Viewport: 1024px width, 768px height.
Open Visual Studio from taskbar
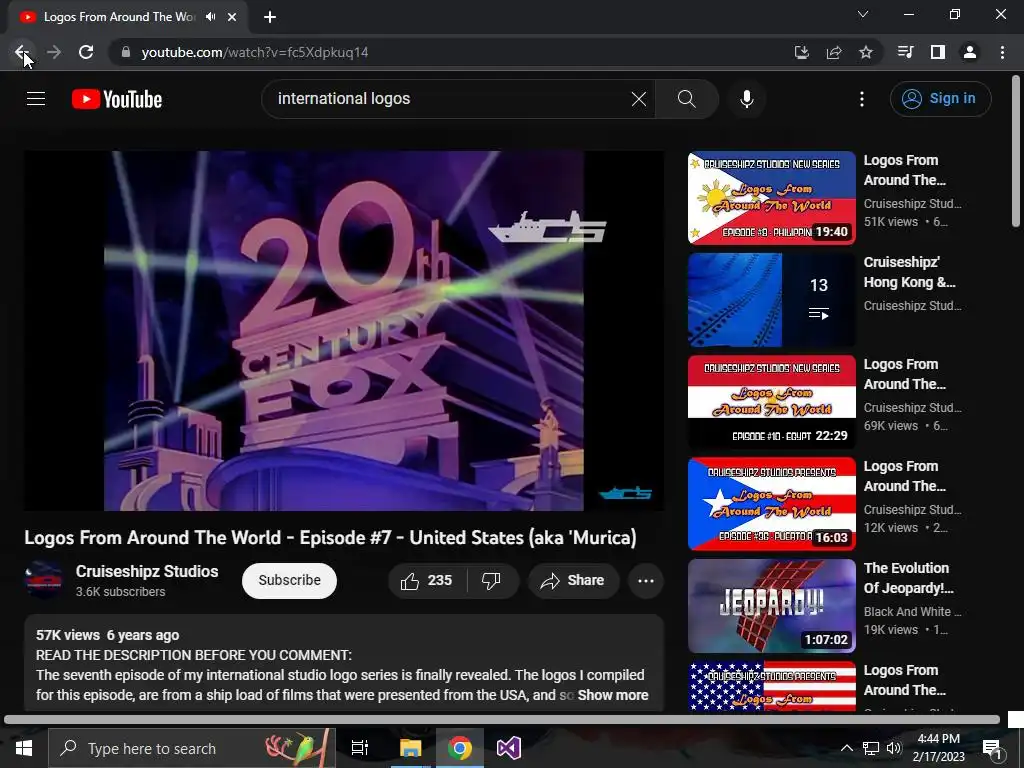(509, 748)
